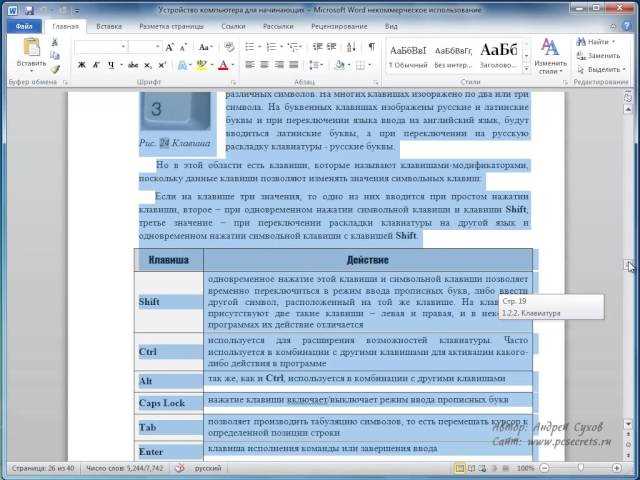Open the font size dropdown

coord(158,47)
